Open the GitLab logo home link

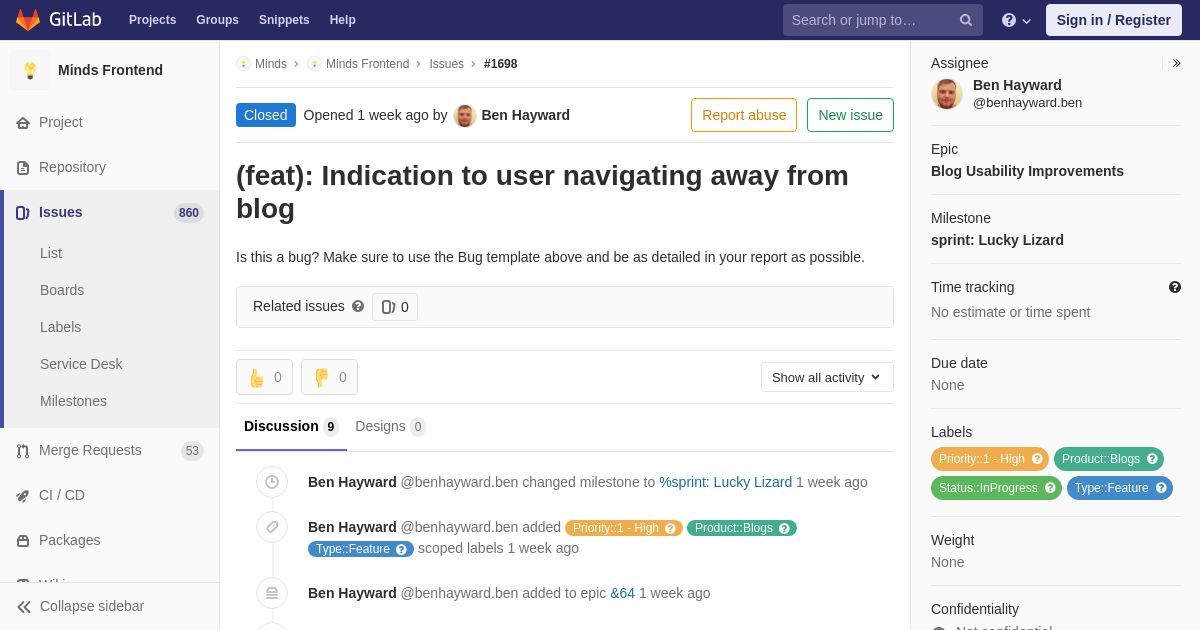[59, 20]
